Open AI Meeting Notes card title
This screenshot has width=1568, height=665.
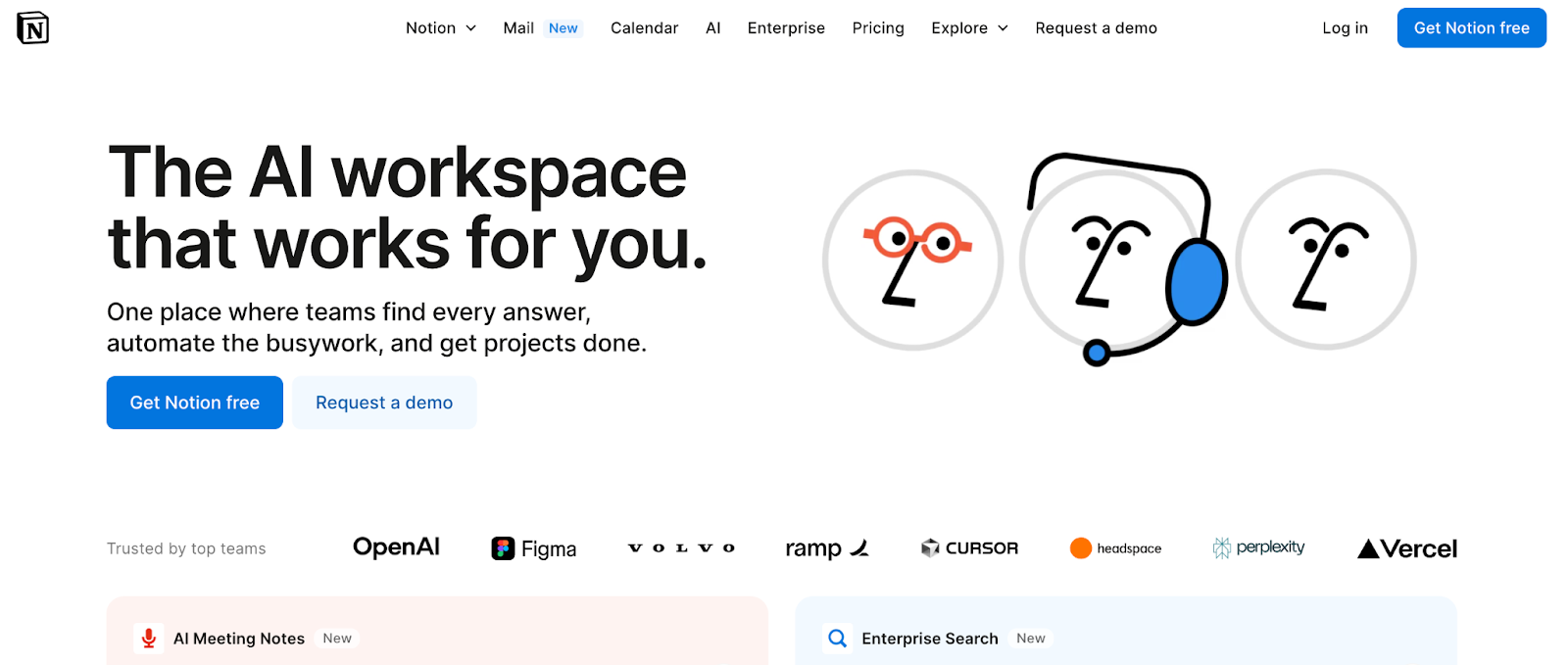point(239,639)
